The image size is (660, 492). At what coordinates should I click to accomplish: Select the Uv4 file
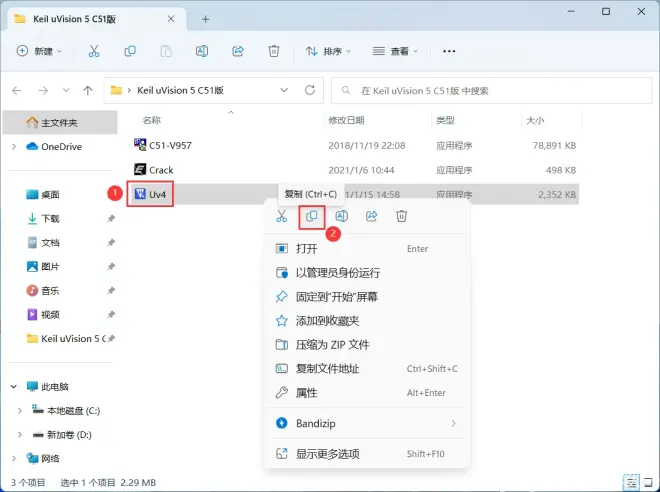(354, 194)
